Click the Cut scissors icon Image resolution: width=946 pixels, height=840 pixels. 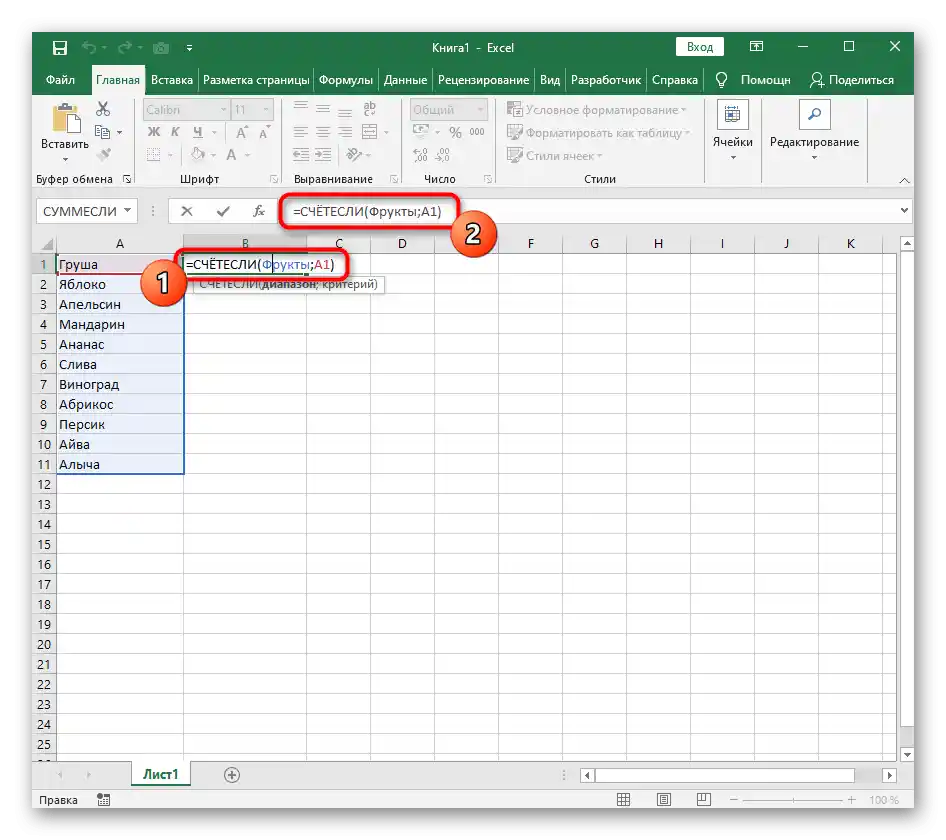(103, 109)
